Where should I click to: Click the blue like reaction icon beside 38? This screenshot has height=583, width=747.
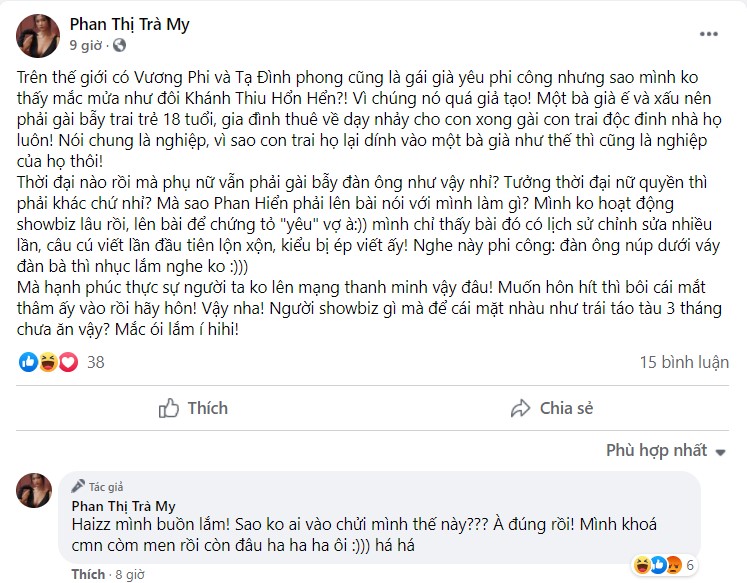coord(29,362)
